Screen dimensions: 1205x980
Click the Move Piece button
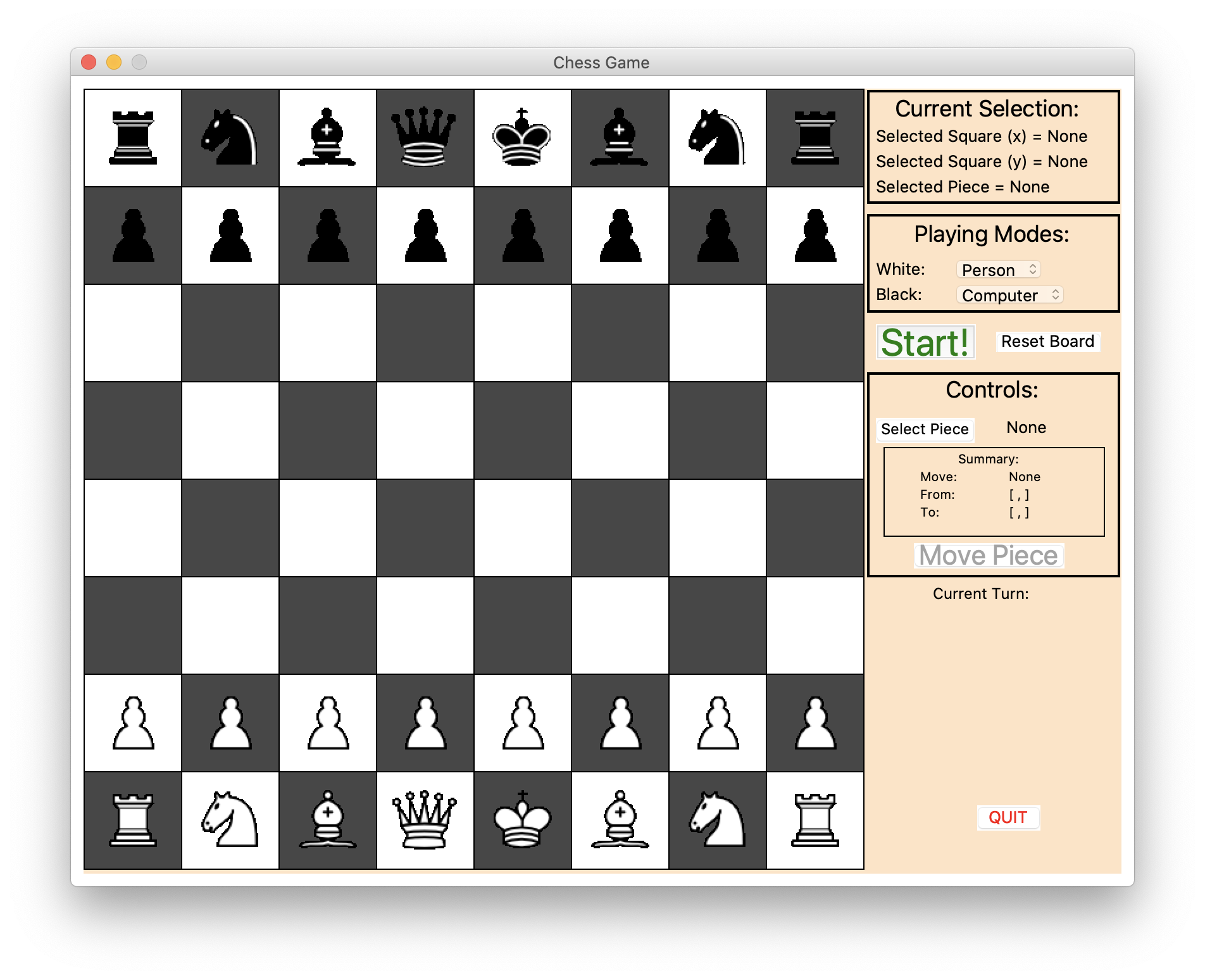click(x=989, y=555)
